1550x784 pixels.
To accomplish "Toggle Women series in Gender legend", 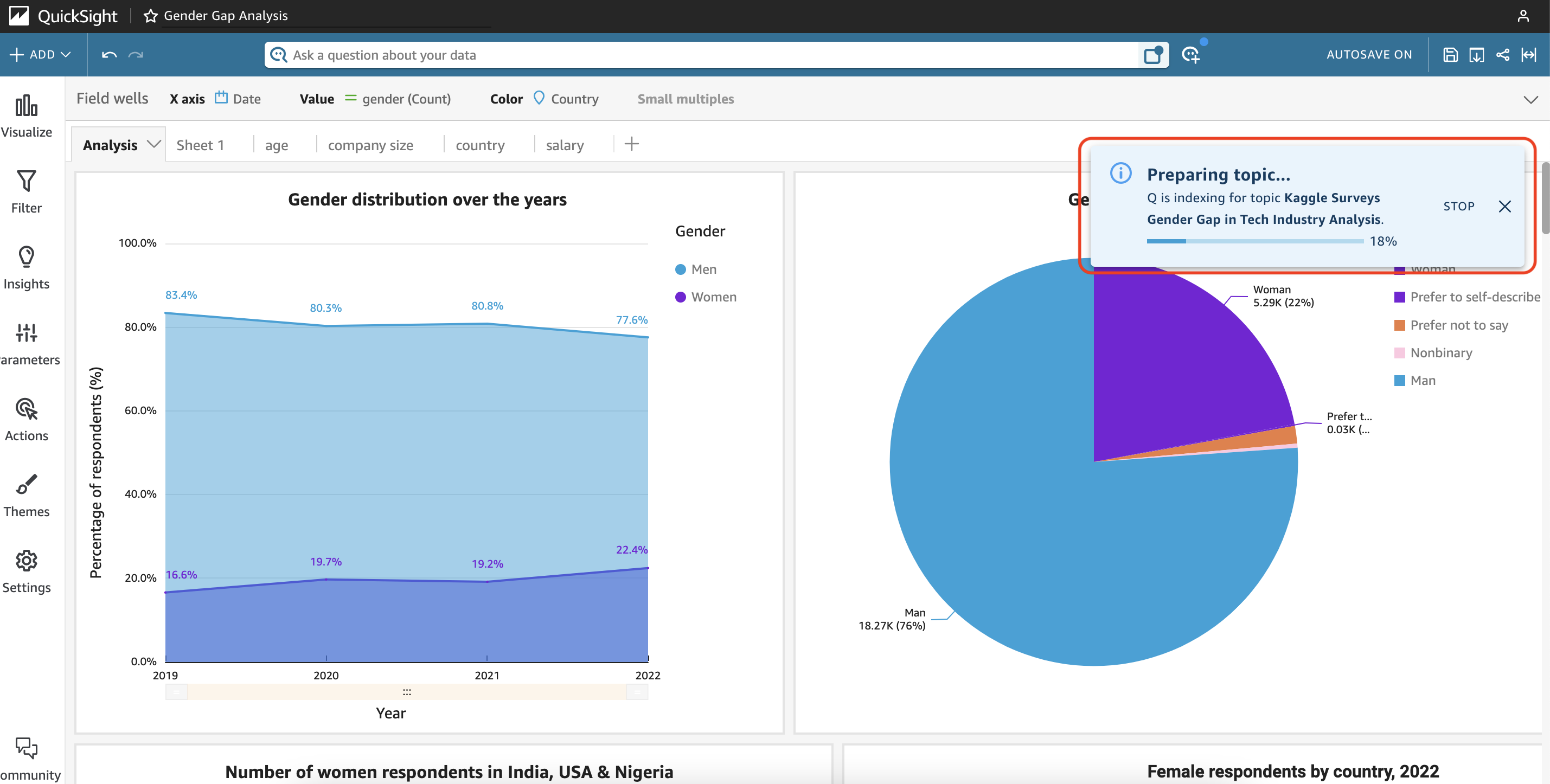I will 706,297.
